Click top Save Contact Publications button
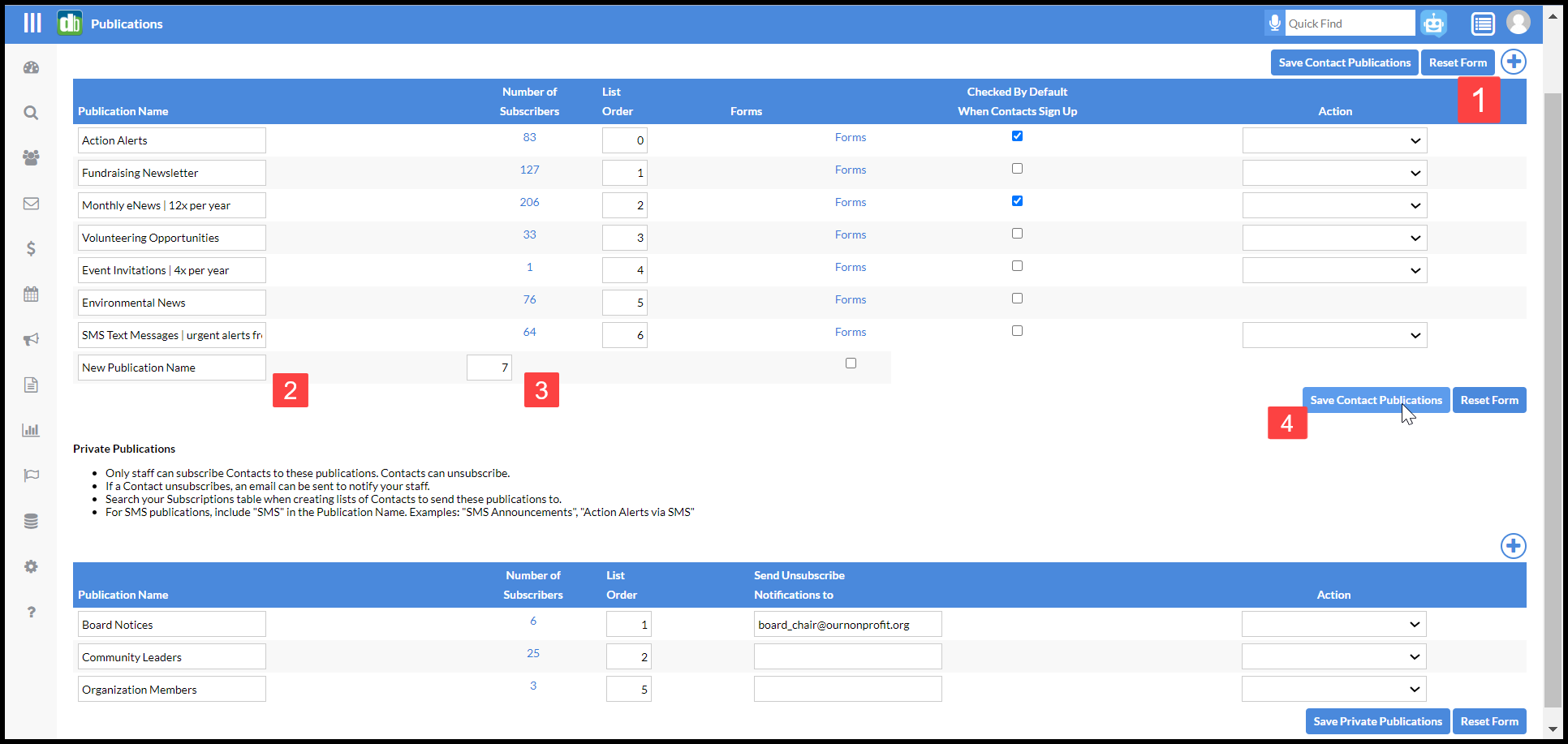The height and width of the screenshot is (744, 1568). coord(1345,62)
